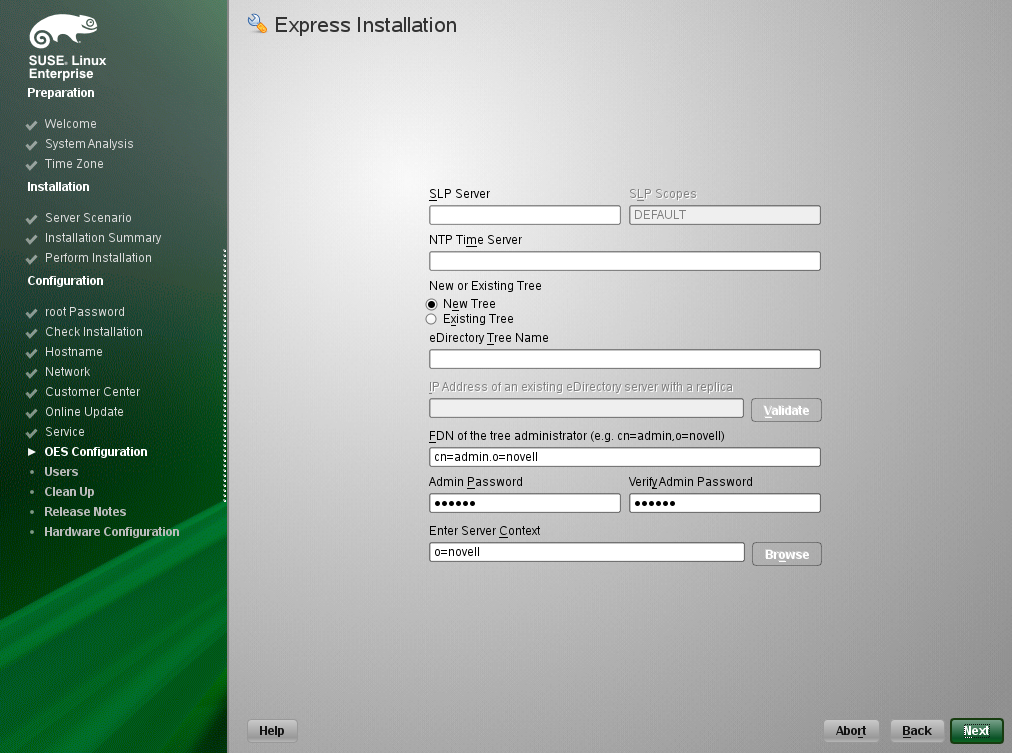
Task: Select the Existing Tree radio button
Action: (432, 319)
